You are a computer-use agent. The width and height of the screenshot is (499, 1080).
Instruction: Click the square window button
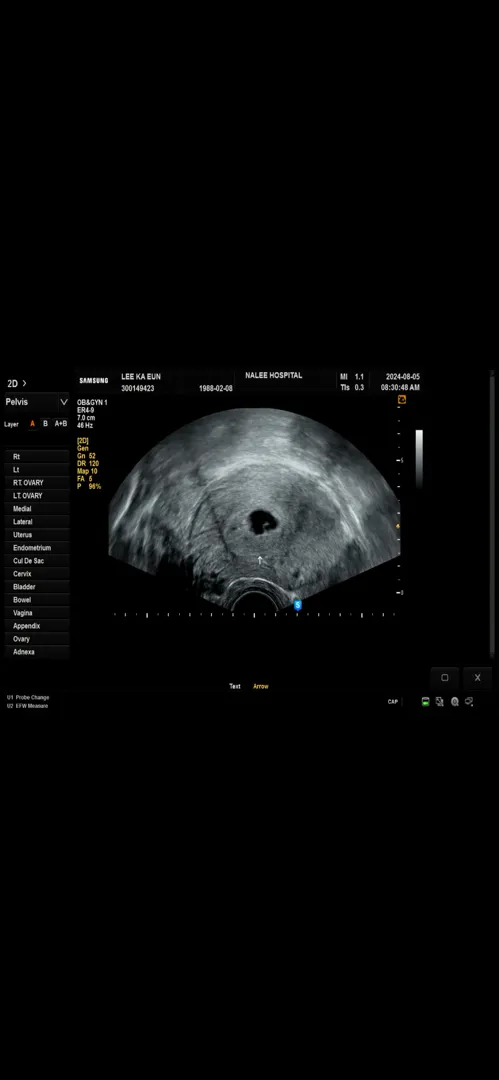coord(445,678)
